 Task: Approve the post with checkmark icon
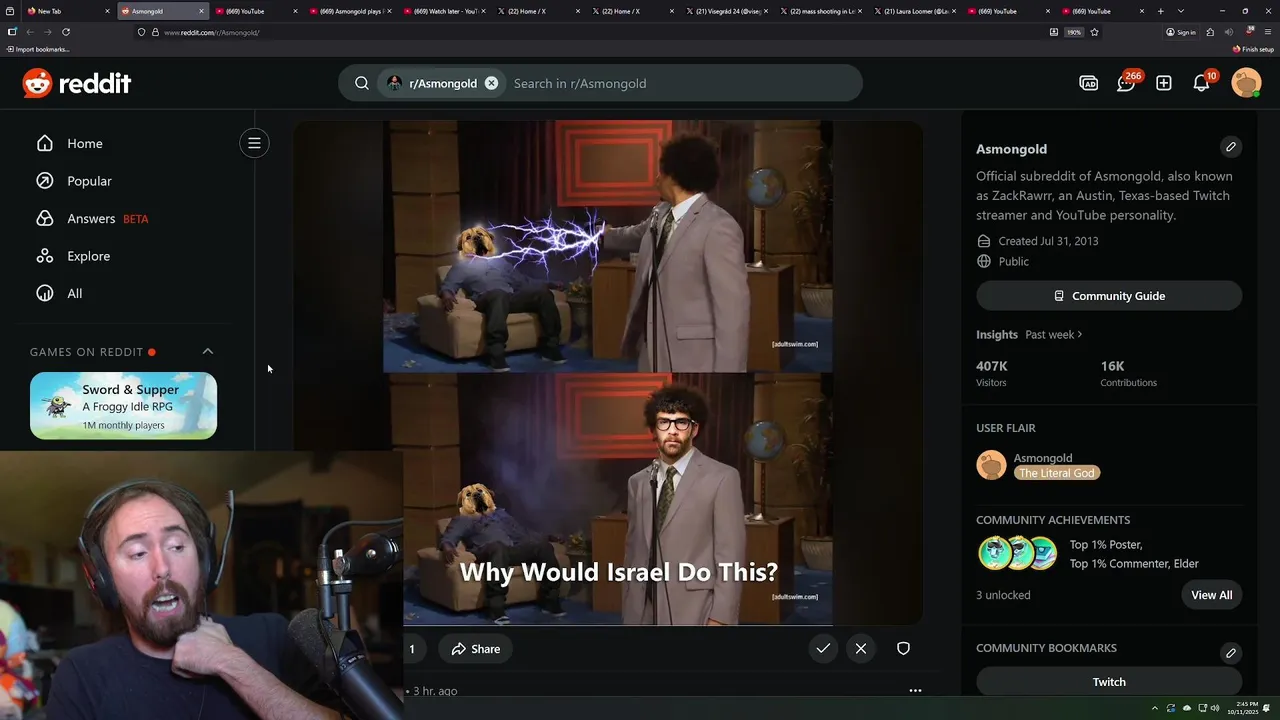click(823, 649)
